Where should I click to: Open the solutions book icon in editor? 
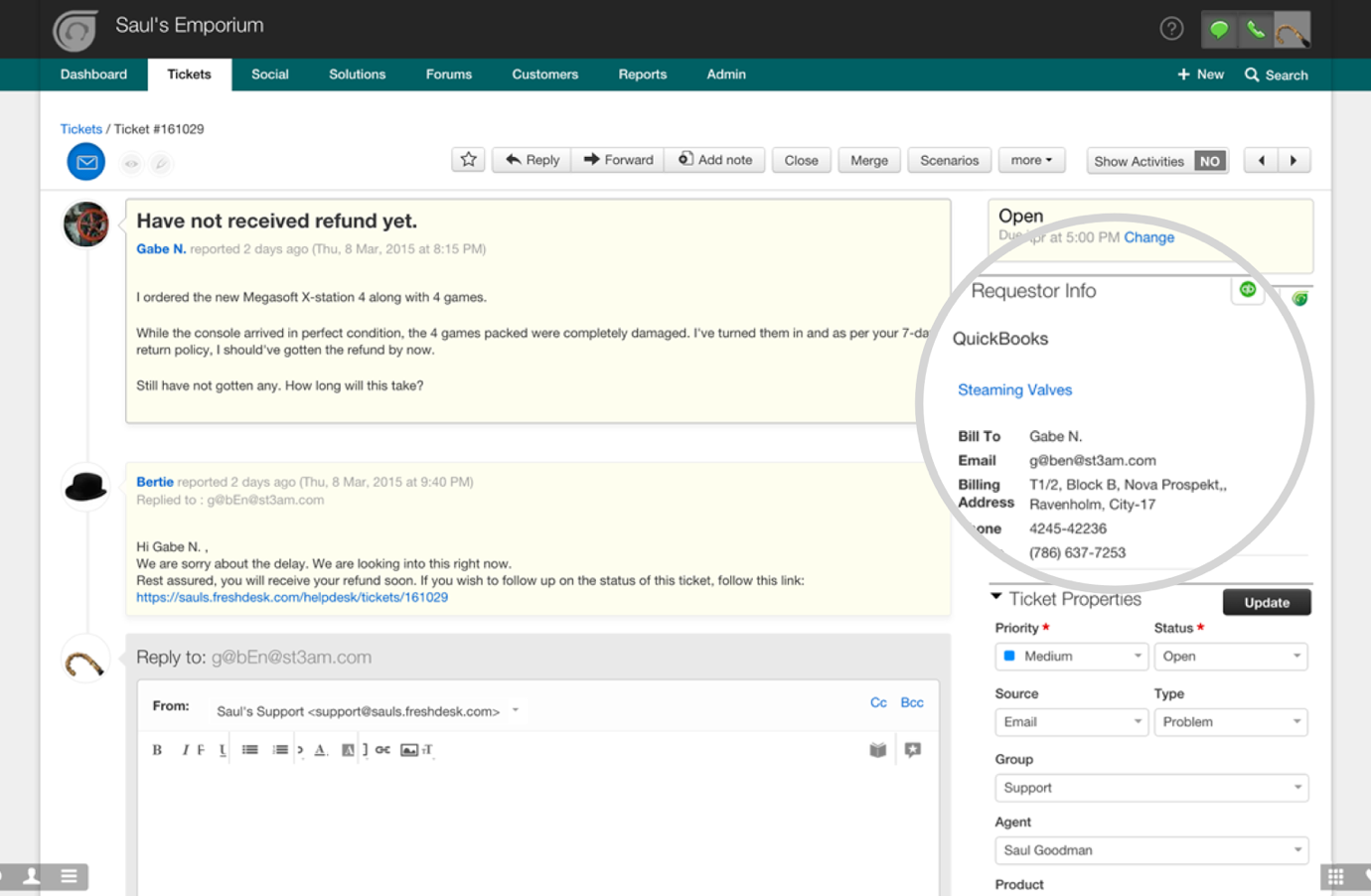[878, 750]
